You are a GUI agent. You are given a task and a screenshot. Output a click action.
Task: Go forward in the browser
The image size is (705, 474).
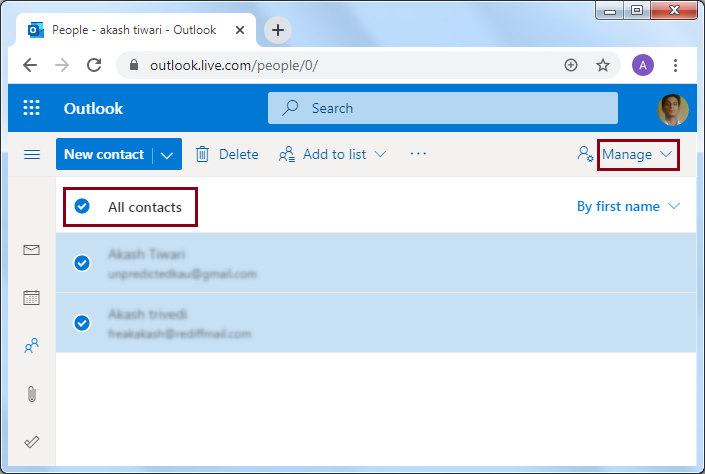tap(62, 65)
